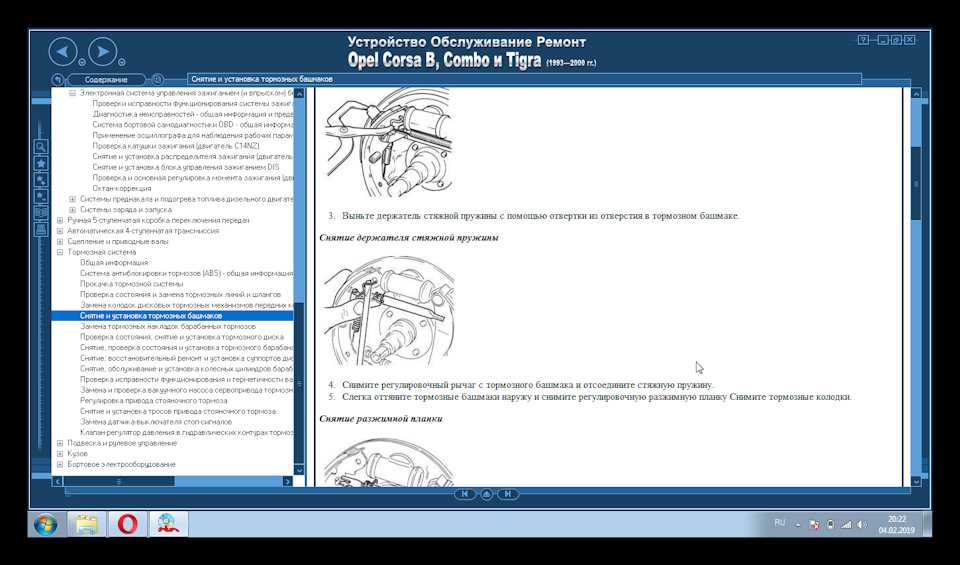Open Замена тормозных накладок барабанных тормозов
Screen dimensions: 960x565
(168, 326)
